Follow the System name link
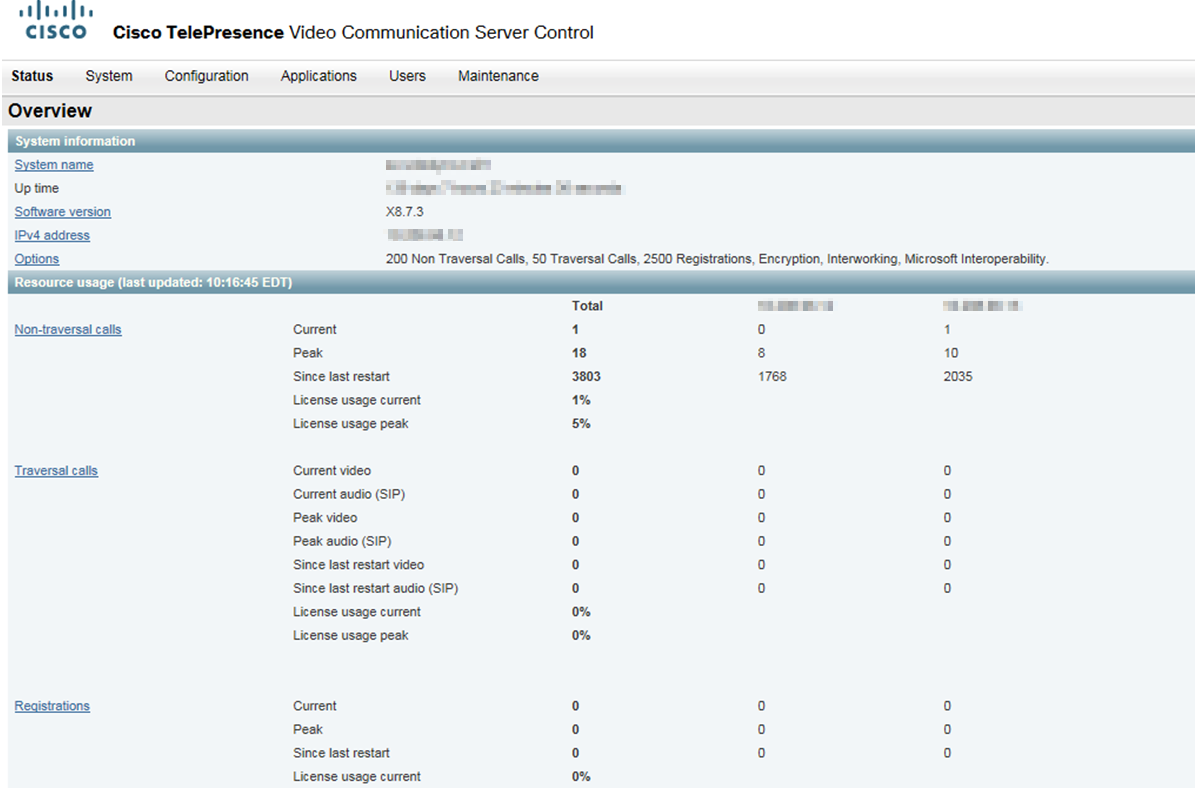The width and height of the screenshot is (1198, 790). [53, 164]
